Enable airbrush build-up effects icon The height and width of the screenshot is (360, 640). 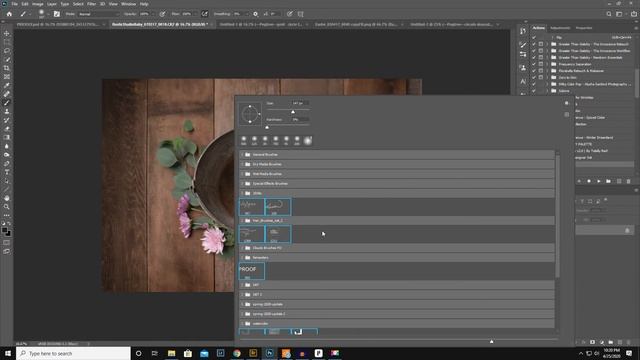tap(204, 14)
